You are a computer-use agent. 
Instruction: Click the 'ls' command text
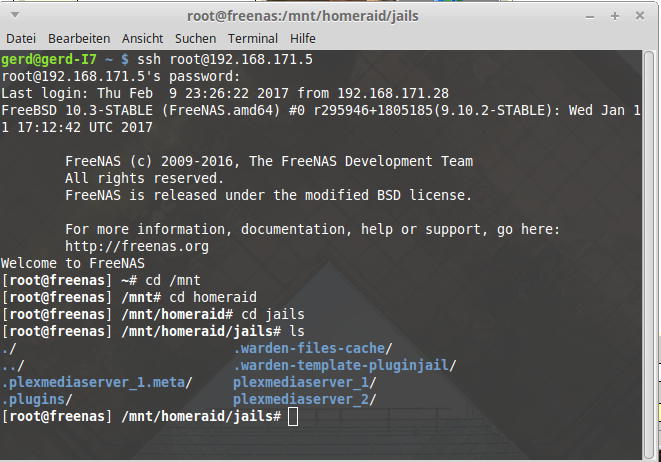coord(297,331)
